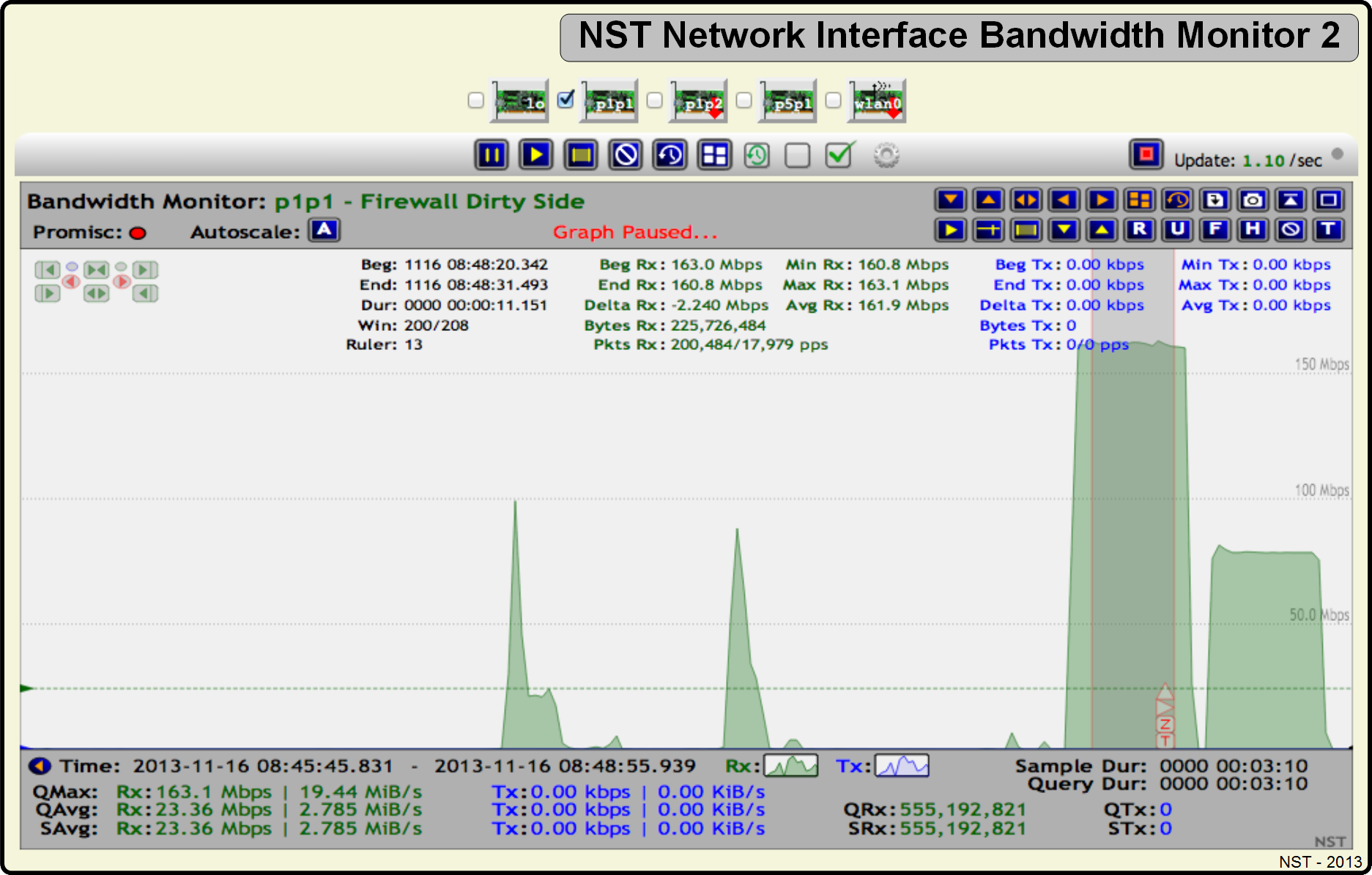The image size is (1372, 875).
Task: Check the wlan0 interface checkbox
Action: point(834,100)
